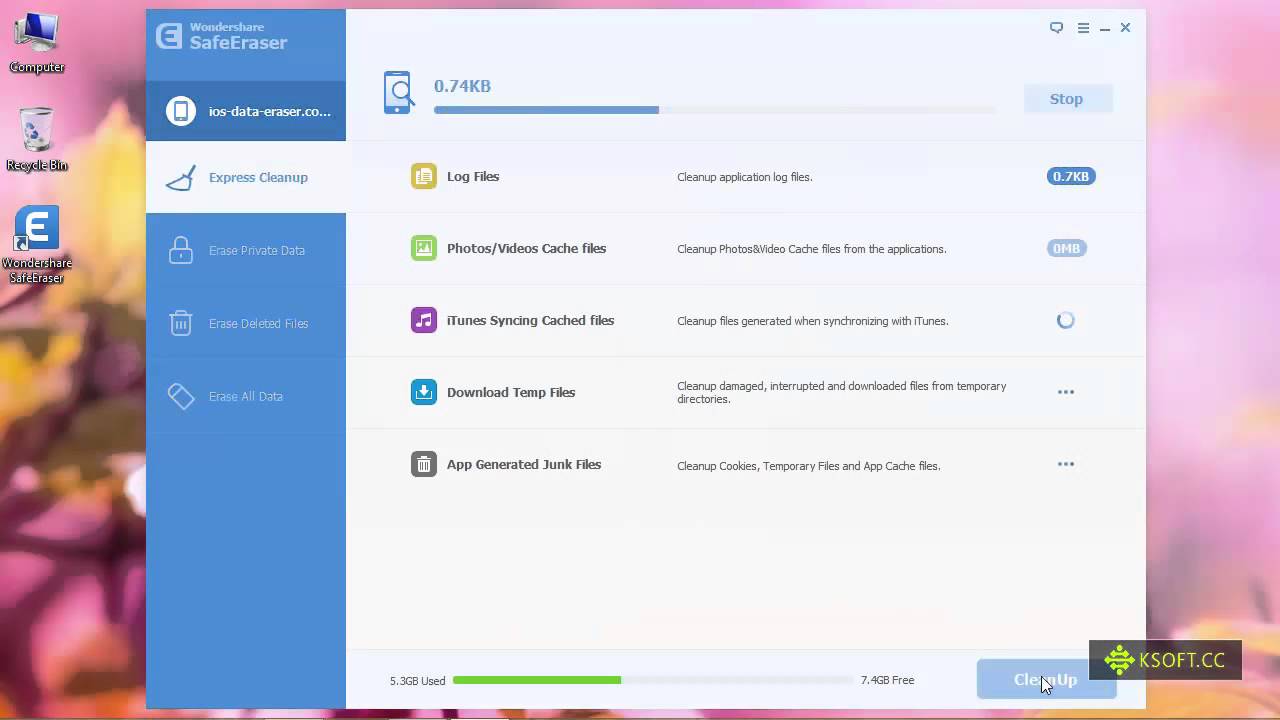Open the Recycle Bin desktop icon

pos(37,139)
